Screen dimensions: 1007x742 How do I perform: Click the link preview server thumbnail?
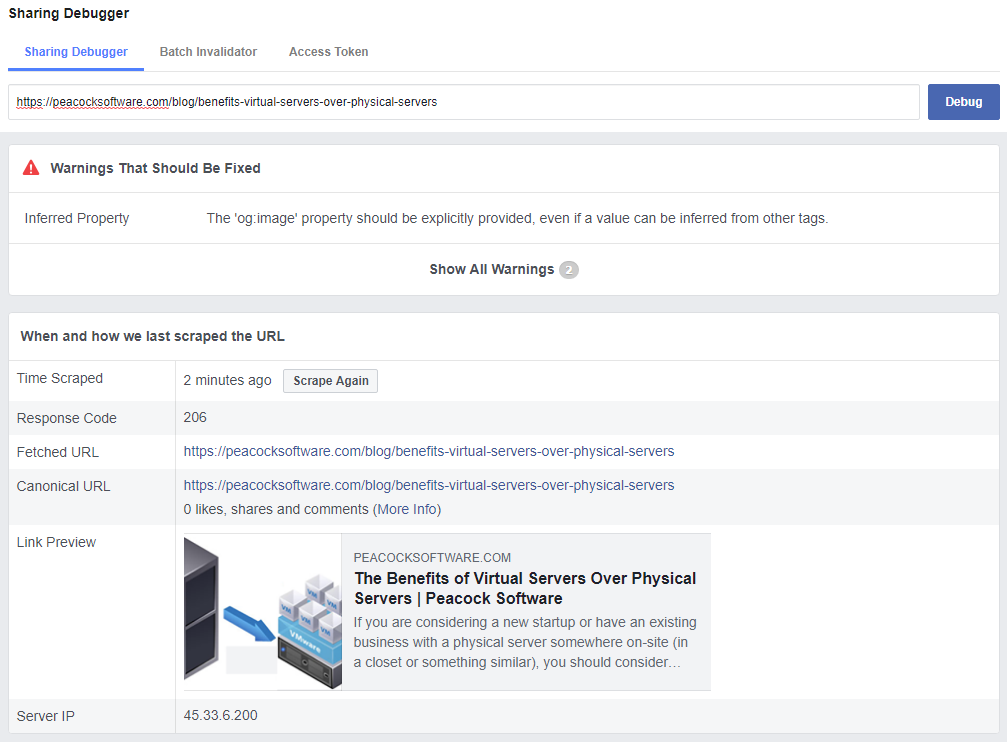(x=263, y=612)
